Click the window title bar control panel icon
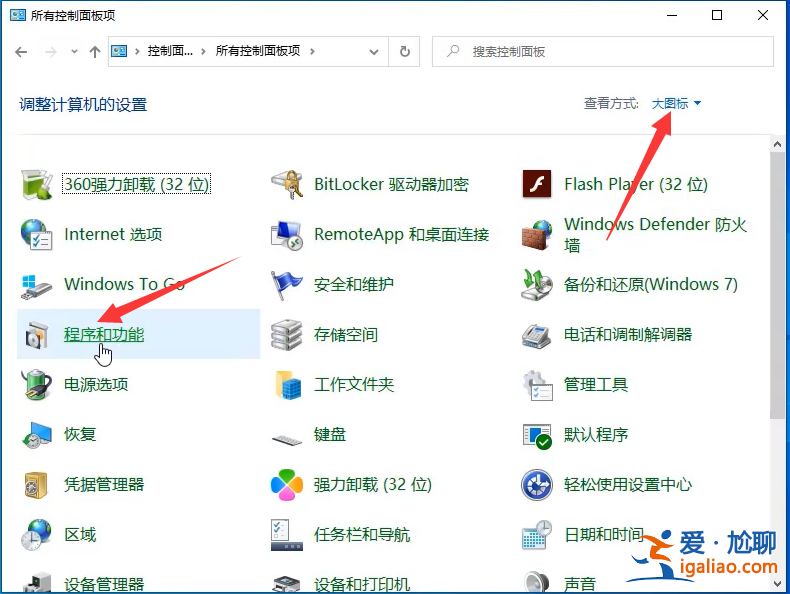This screenshot has width=790, height=594. (x=18, y=15)
